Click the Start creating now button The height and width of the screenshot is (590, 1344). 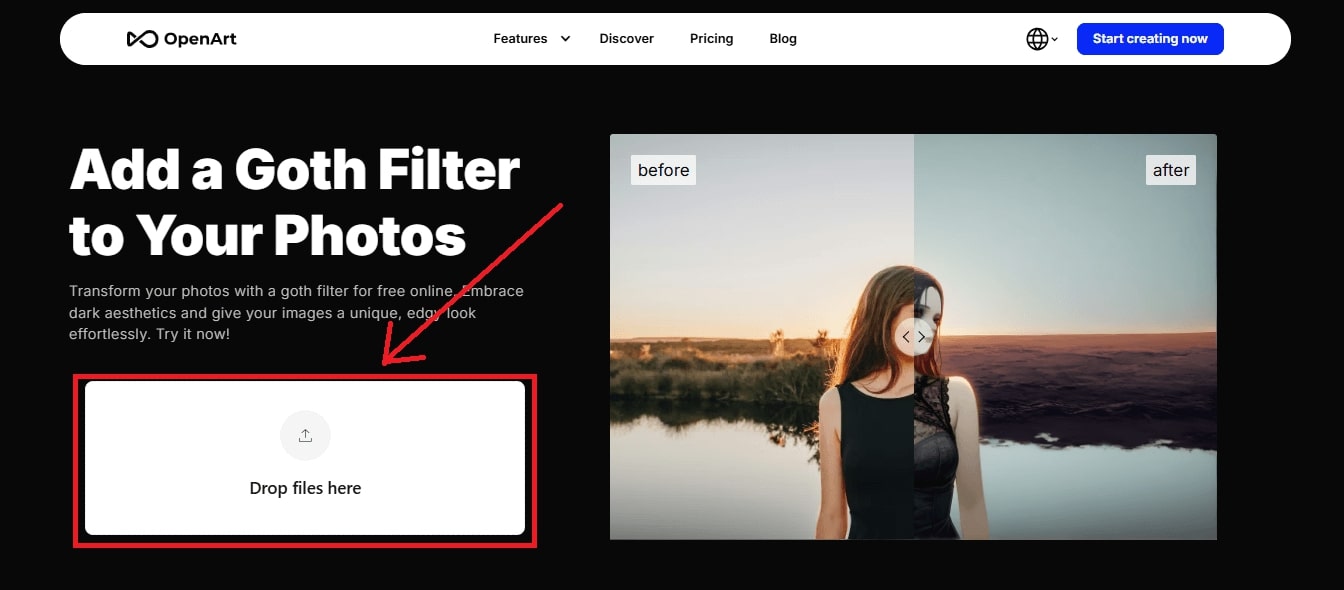point(1150,38)
